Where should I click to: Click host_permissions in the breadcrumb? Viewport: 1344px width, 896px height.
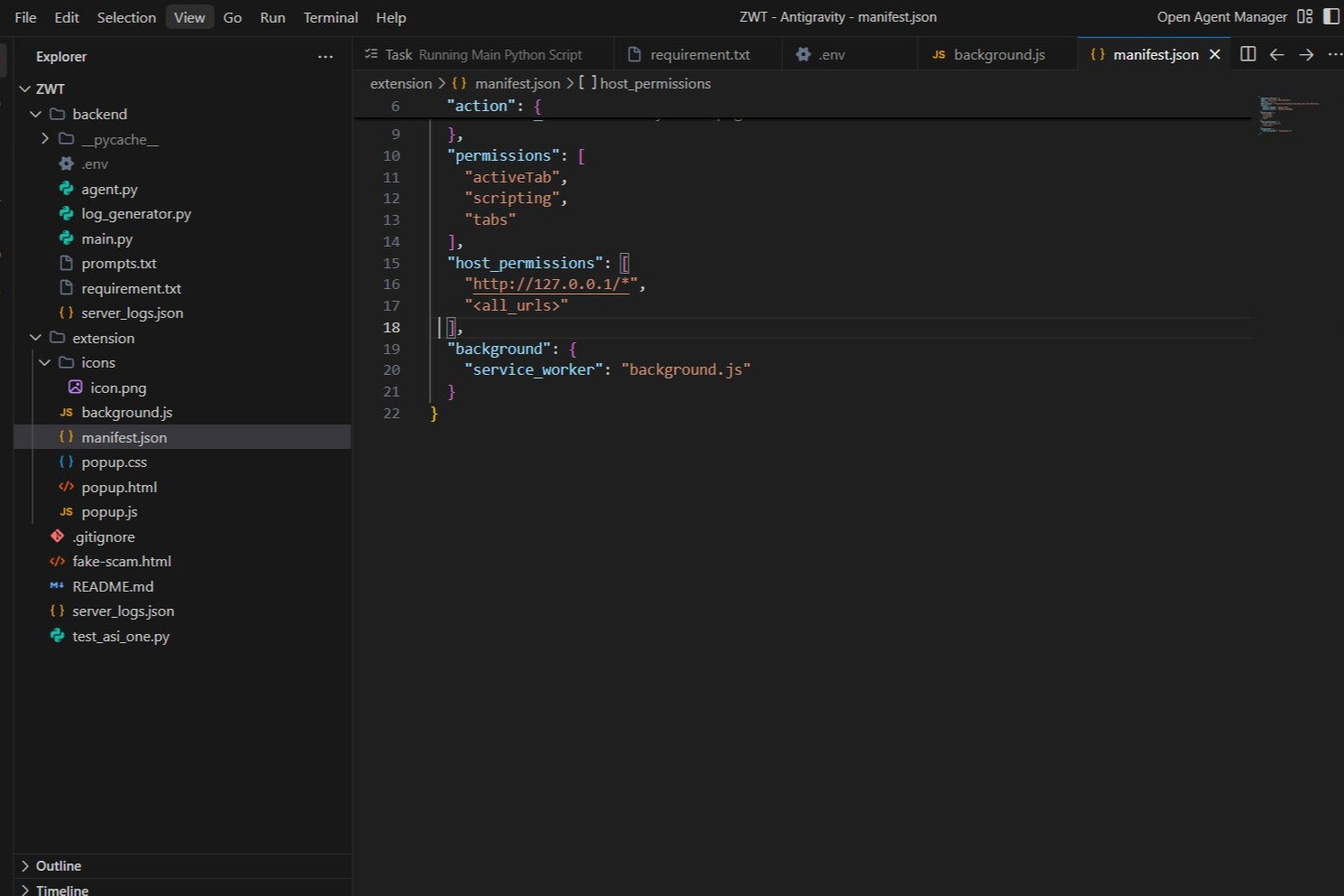(x=655, y=83)
